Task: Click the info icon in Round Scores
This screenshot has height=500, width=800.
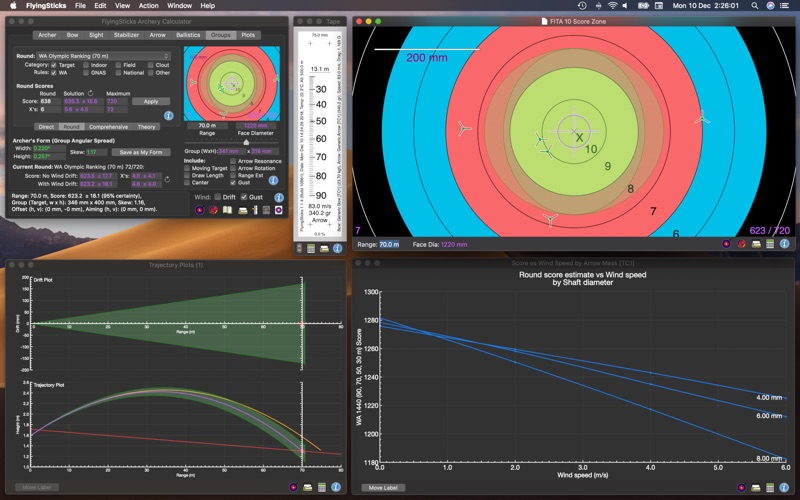Action: coord(168,117)
